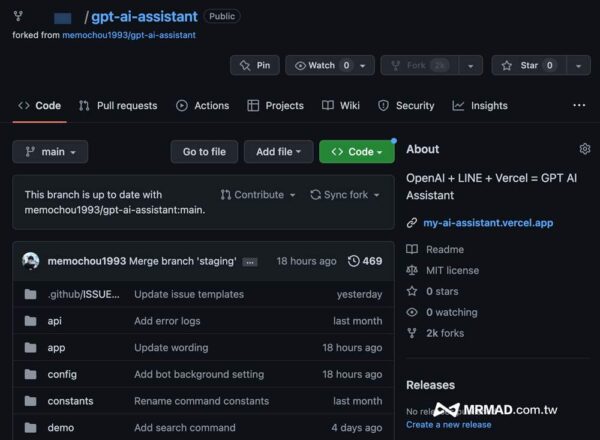The image size is (600, 440).
Task: Click the Go to file button
Action: coord(204,152)
